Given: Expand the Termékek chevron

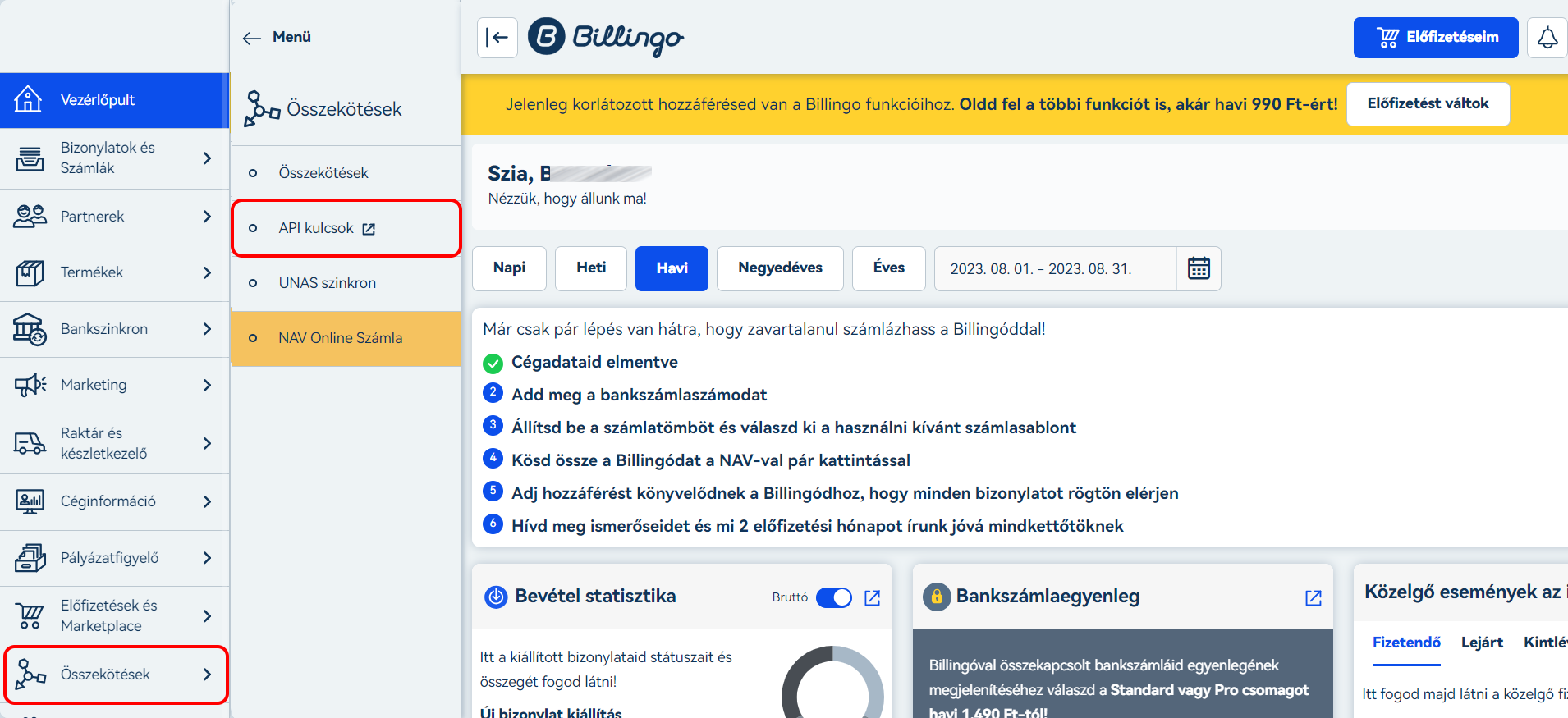Looking at the screenshot, I should (207, 272).
